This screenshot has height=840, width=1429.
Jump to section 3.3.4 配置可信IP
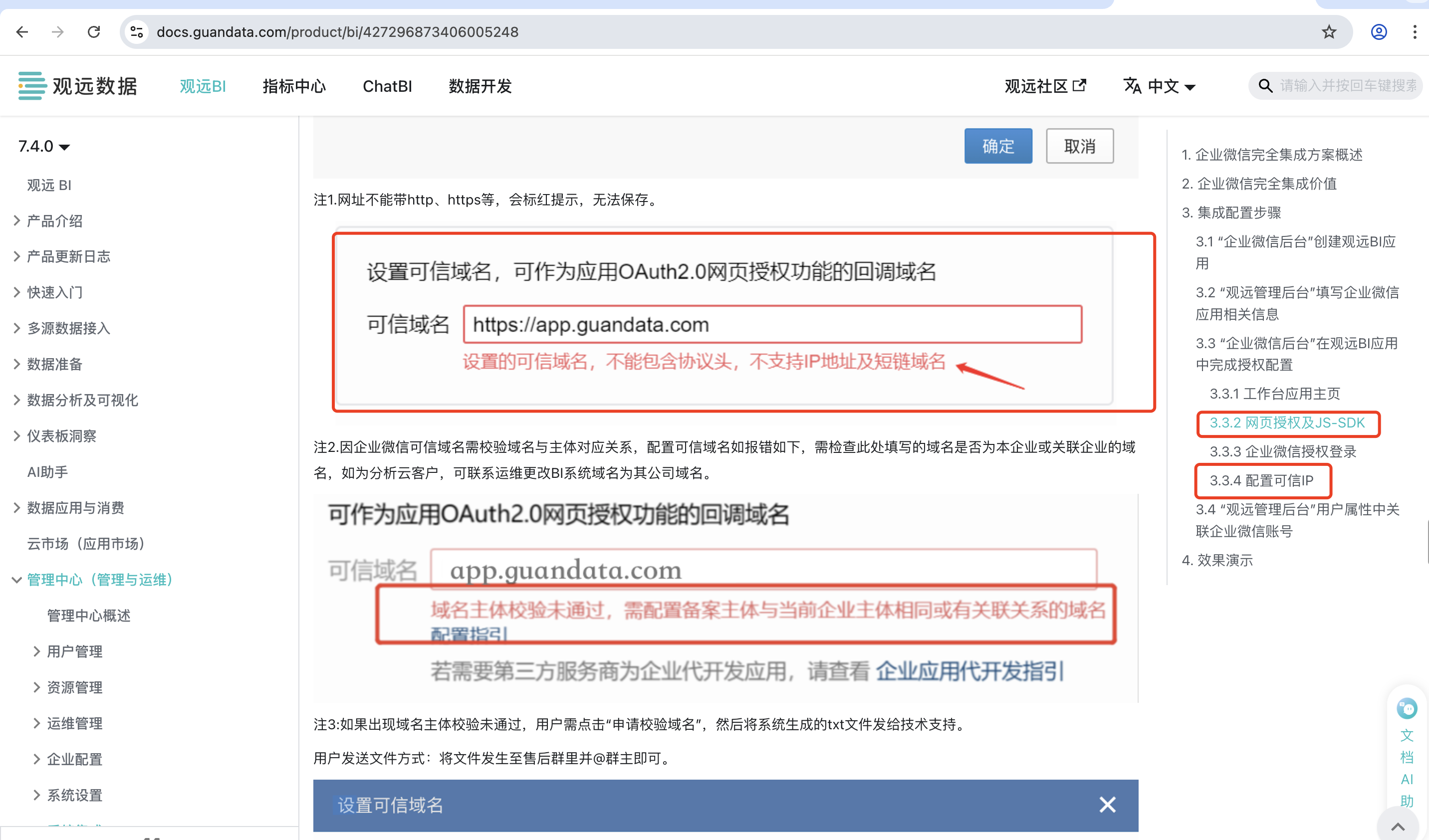coord(1262,481)
